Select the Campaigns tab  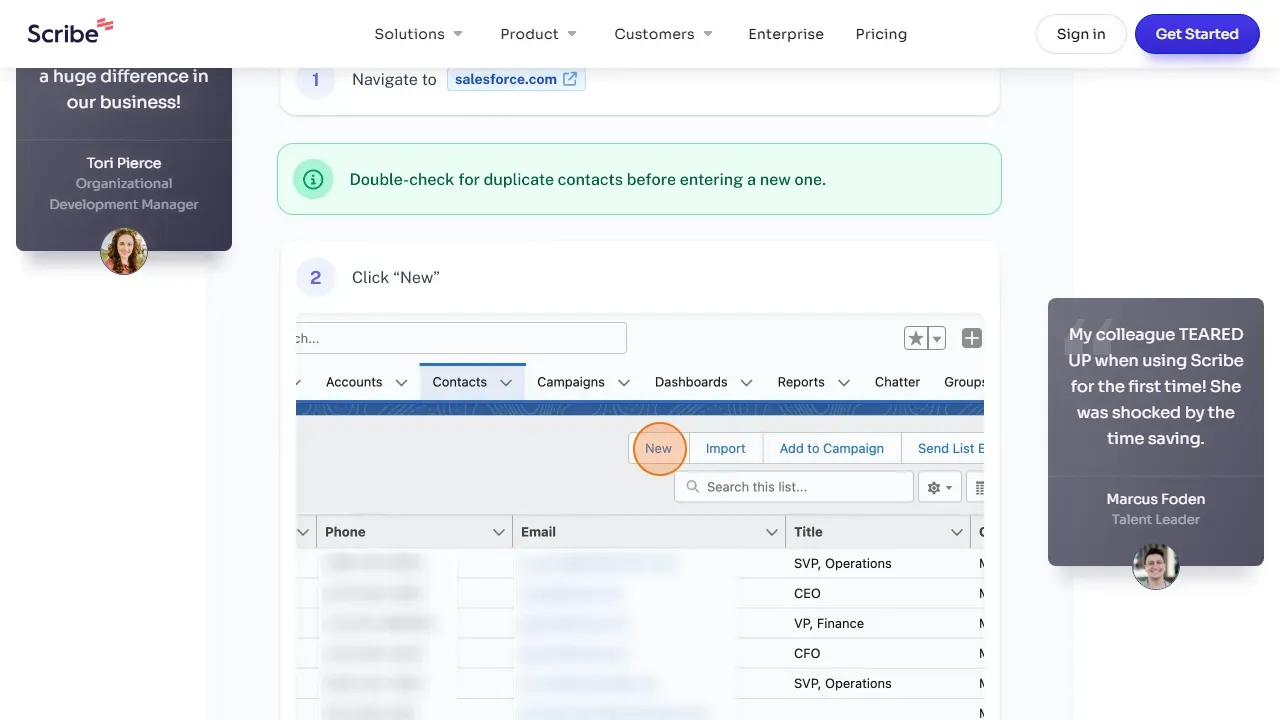(571, 382)
